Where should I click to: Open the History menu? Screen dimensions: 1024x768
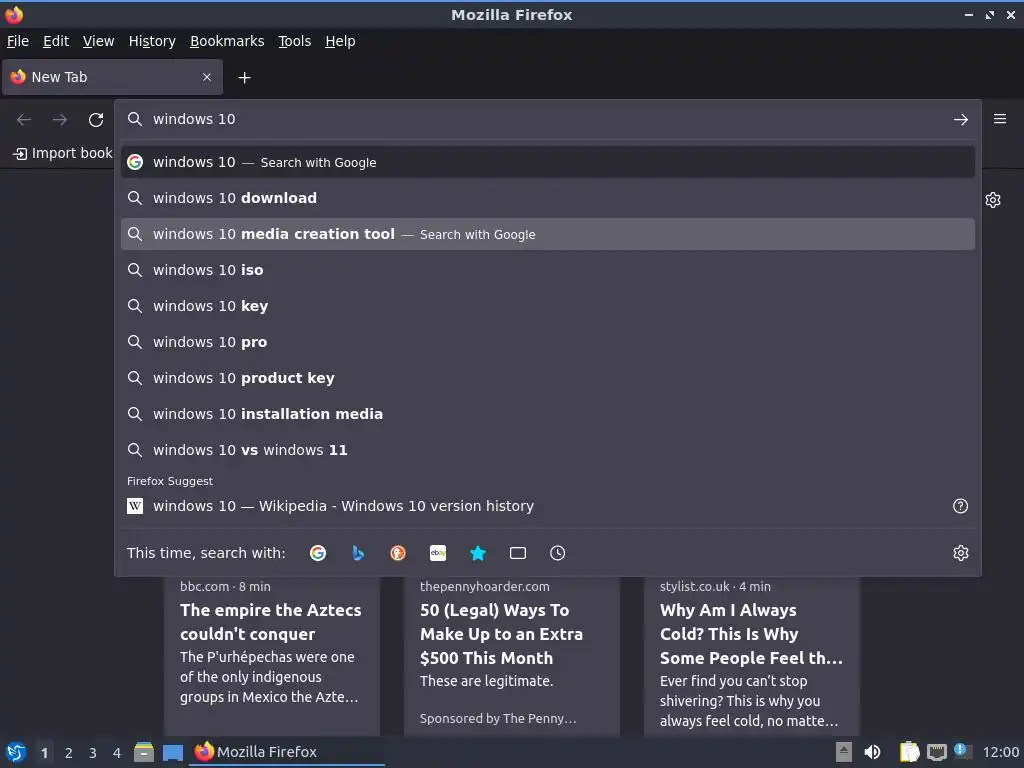pyautogui.click(x=152, y=41)
